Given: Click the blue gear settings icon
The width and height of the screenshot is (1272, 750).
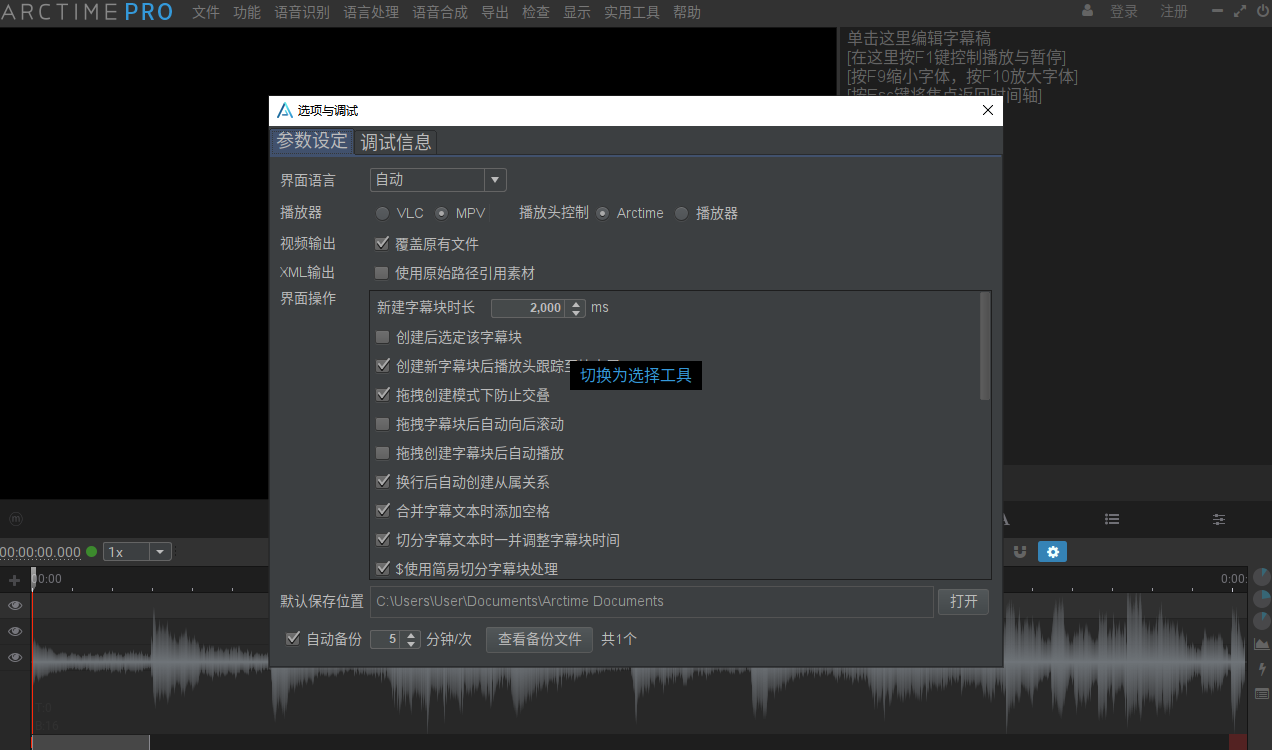Looking at the screenshot, I should (1052, 551).
